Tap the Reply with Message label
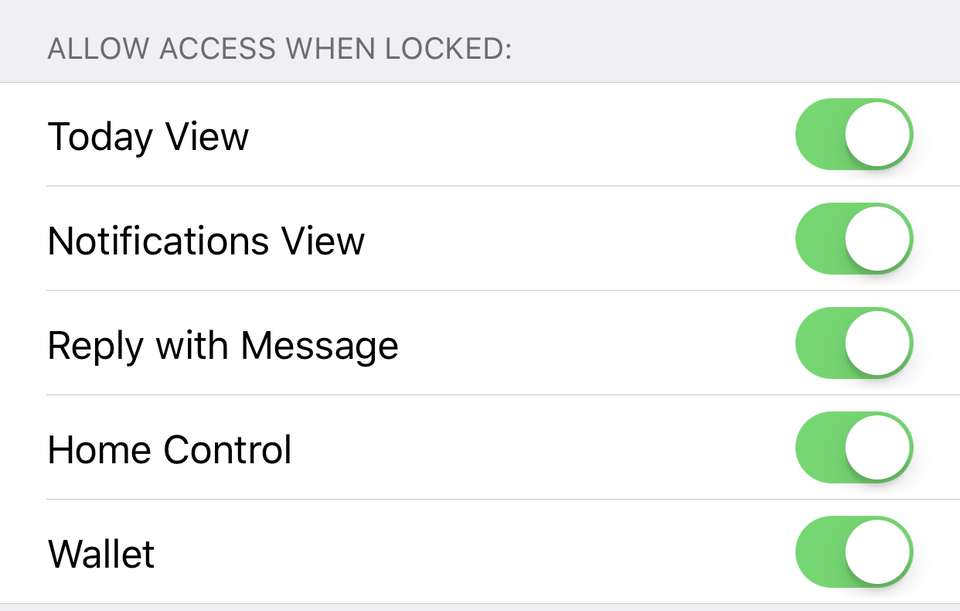The image size is (960, 611). click(222, 344)
